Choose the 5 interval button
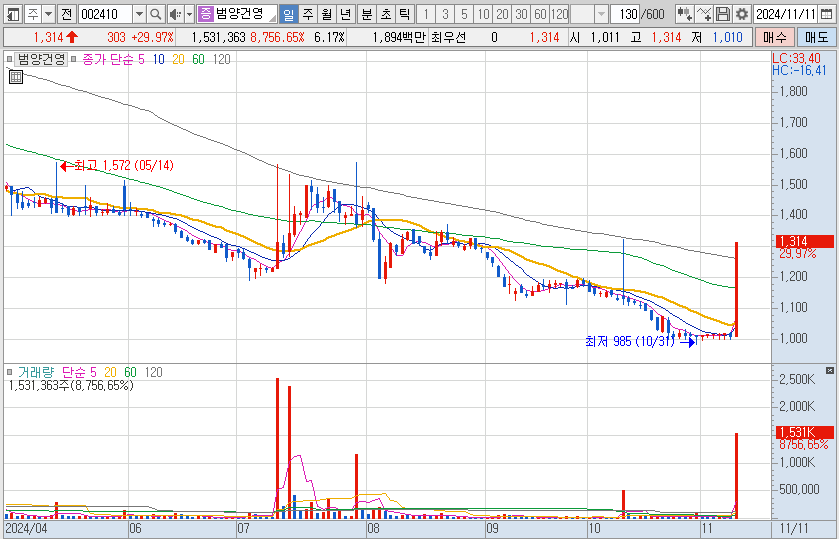839x539 pixels. [464, 14]
